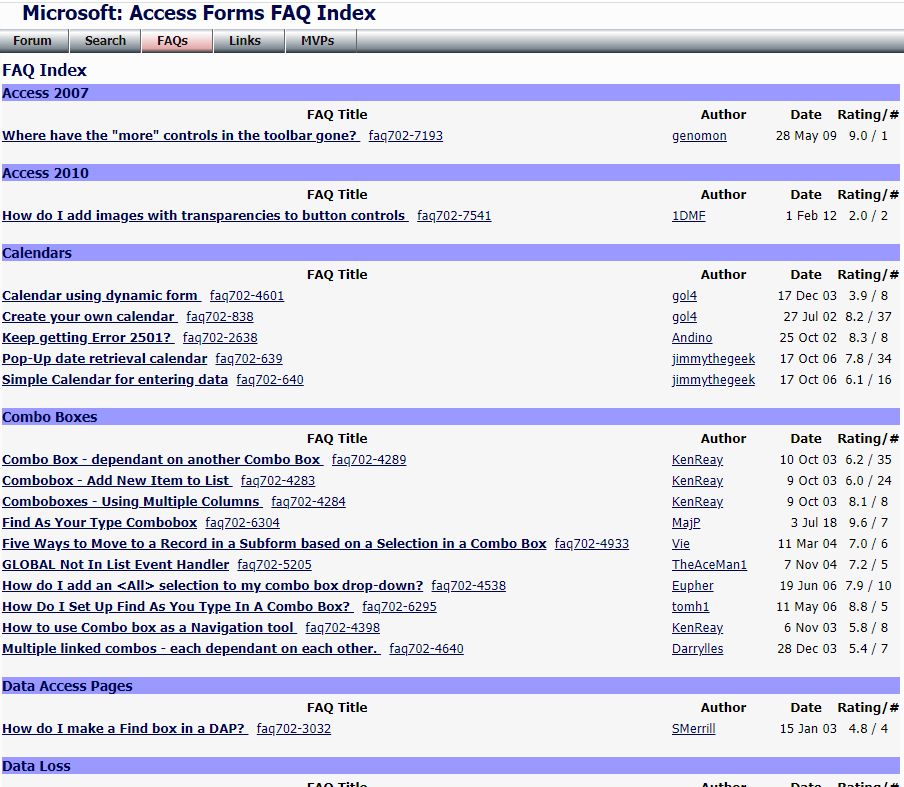The width and height of the screenshot is (904, 787).
Task: Click author Darrylles link
Action: (x=697, y=649)
